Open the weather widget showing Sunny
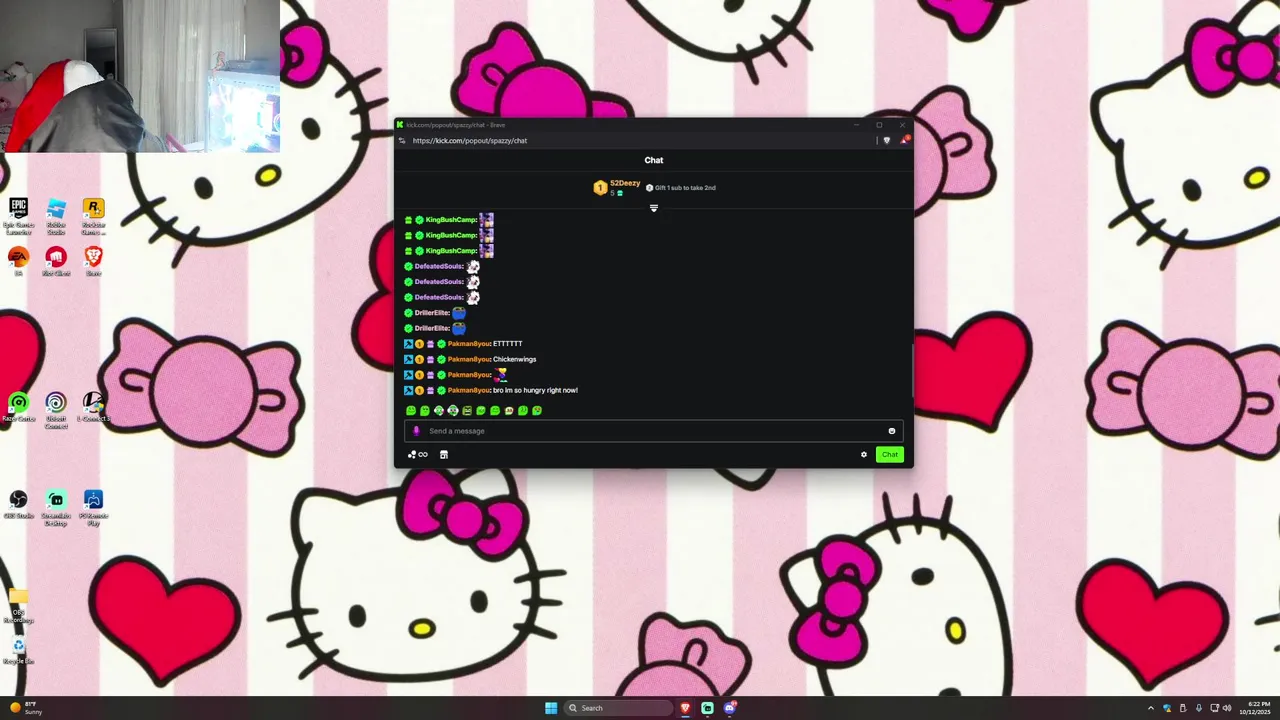This screenshot has width=1280, height=720. tap(25, 708)
